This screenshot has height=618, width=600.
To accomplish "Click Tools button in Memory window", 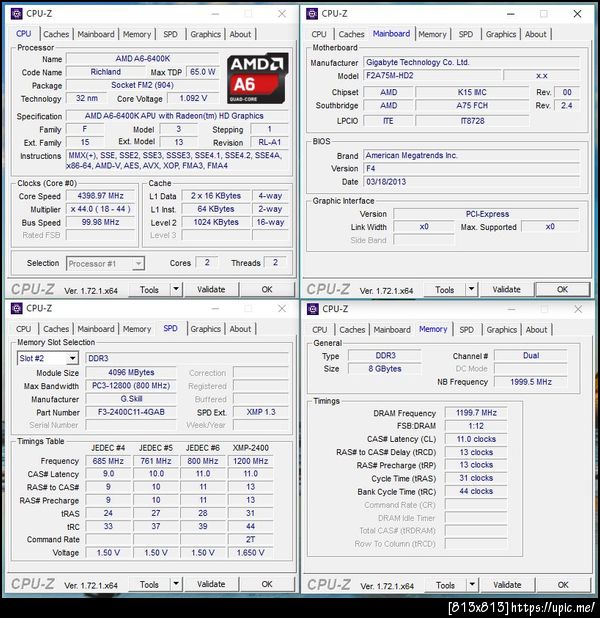I will coord(445,585).
